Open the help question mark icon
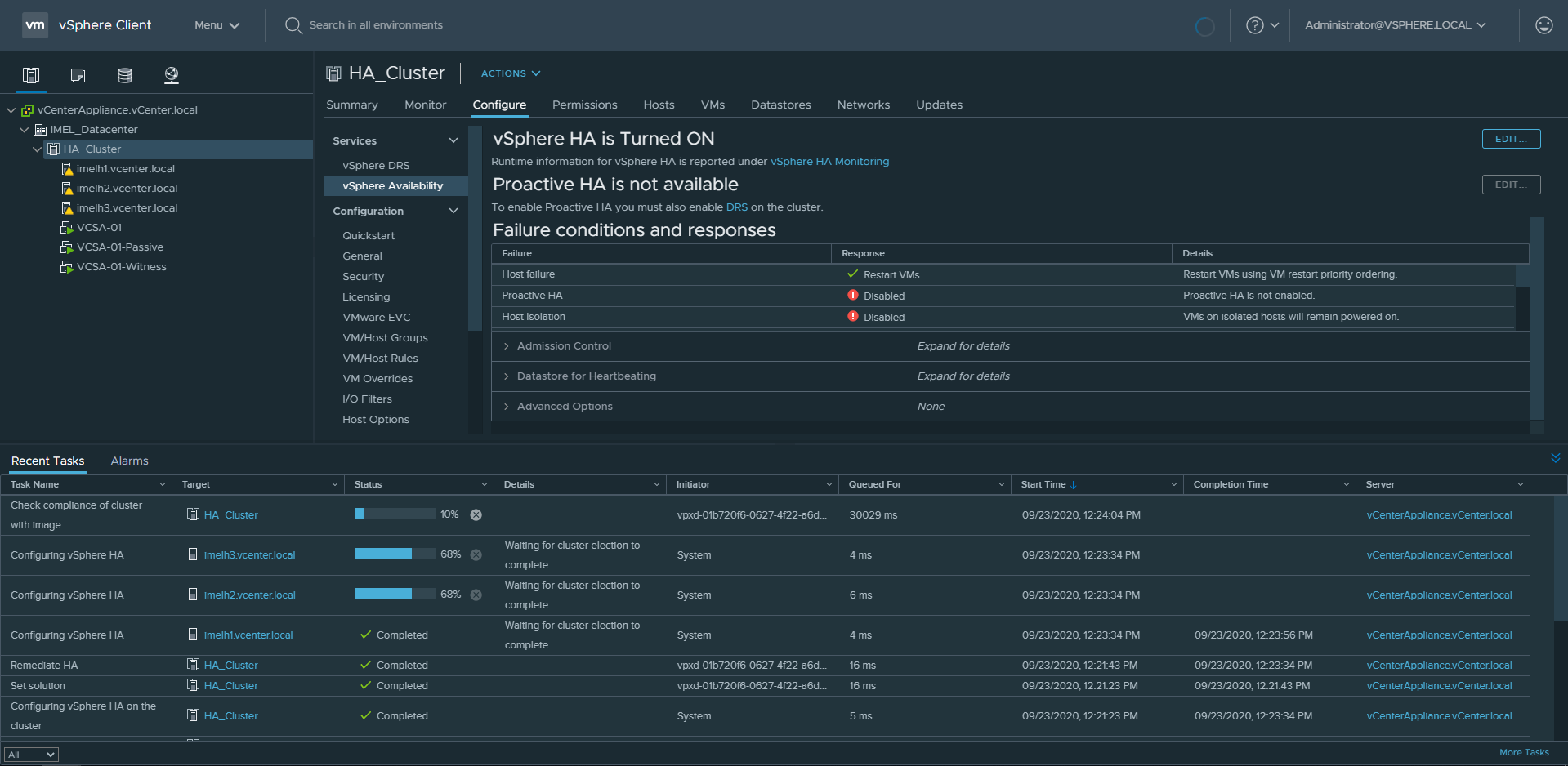Viewport: 1568px width, 766px height. coord(1254,25)
